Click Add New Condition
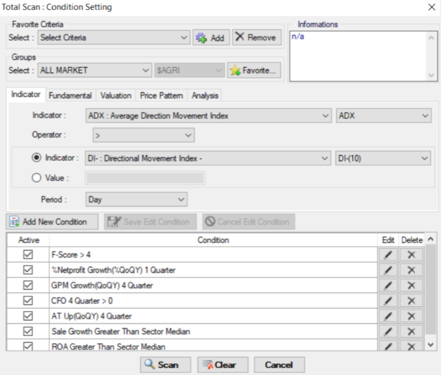Viewport: 441px width, 375px height. click(x=52, y=222)
